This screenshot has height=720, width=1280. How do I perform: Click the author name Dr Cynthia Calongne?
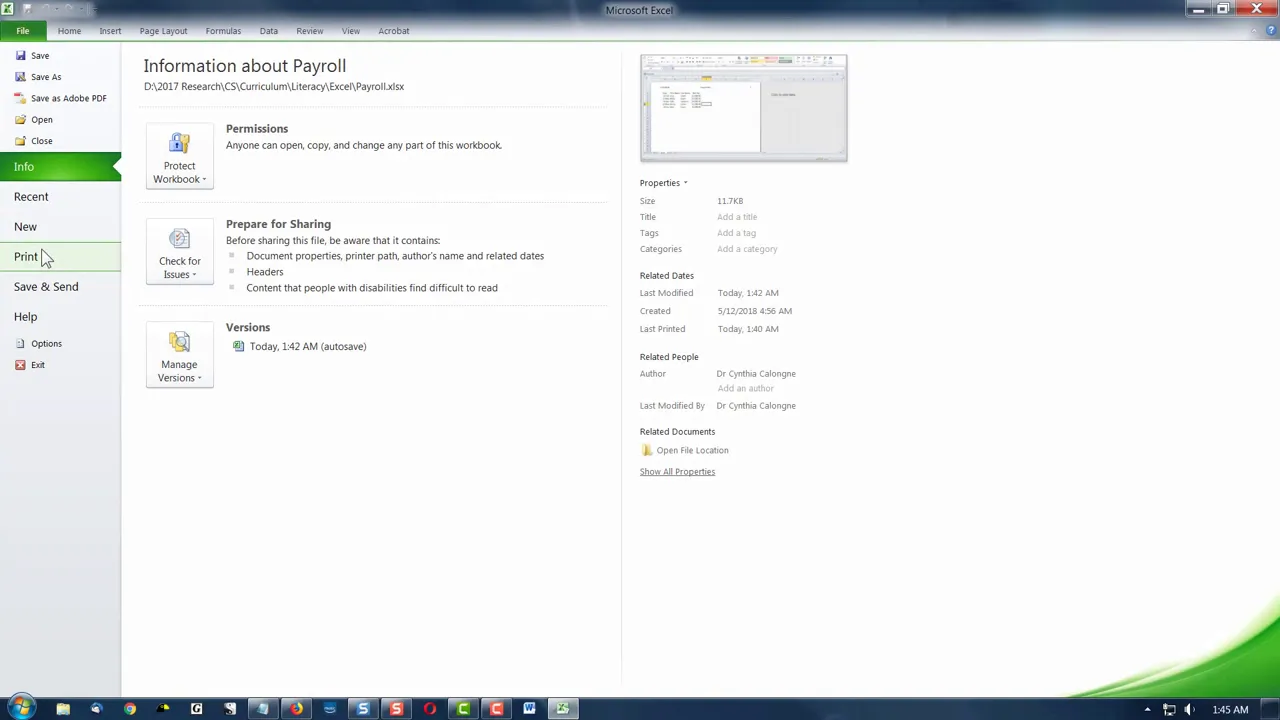[756, 374]
